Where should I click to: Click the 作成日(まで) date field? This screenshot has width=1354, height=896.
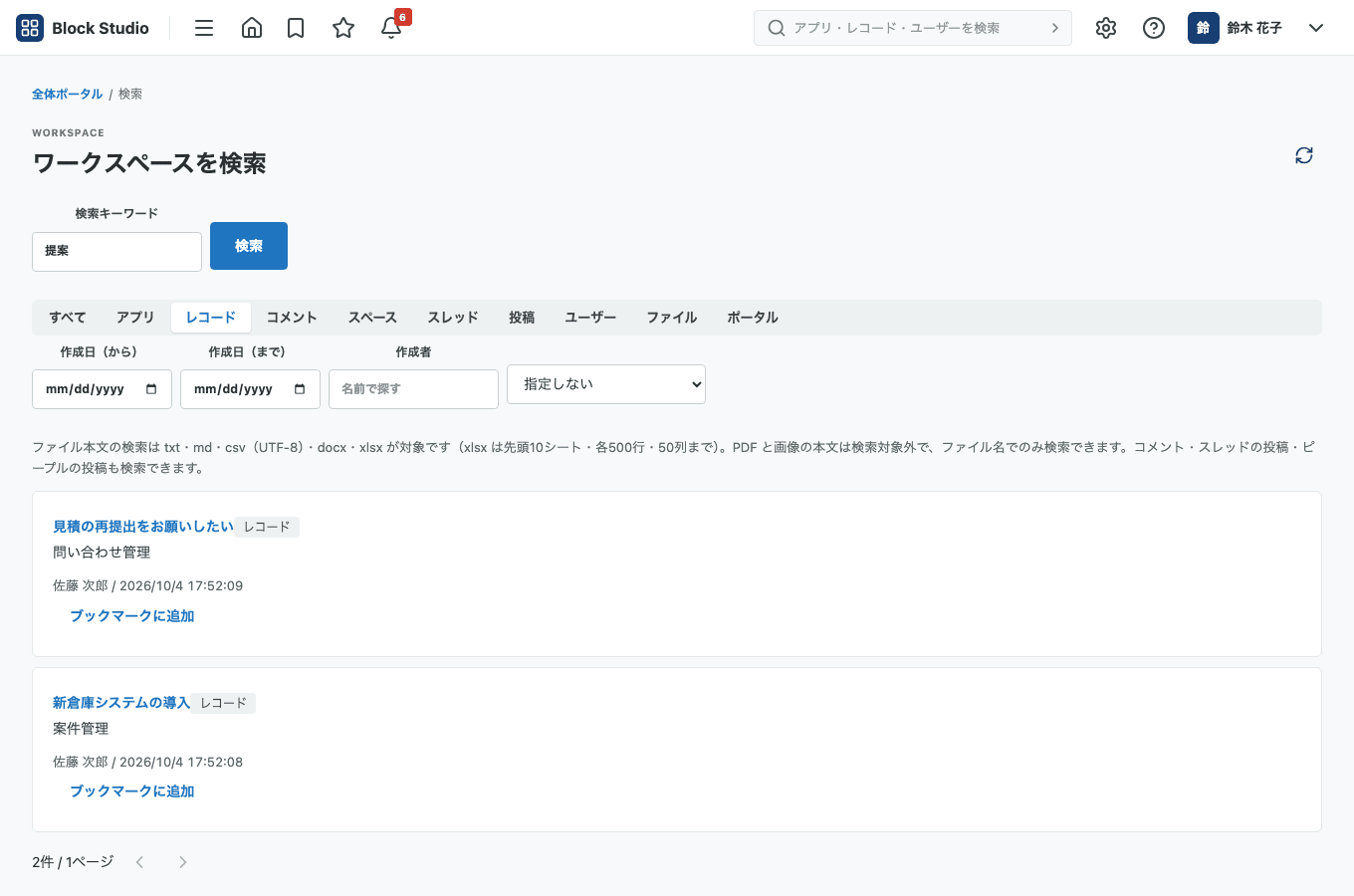pos(250,389)
